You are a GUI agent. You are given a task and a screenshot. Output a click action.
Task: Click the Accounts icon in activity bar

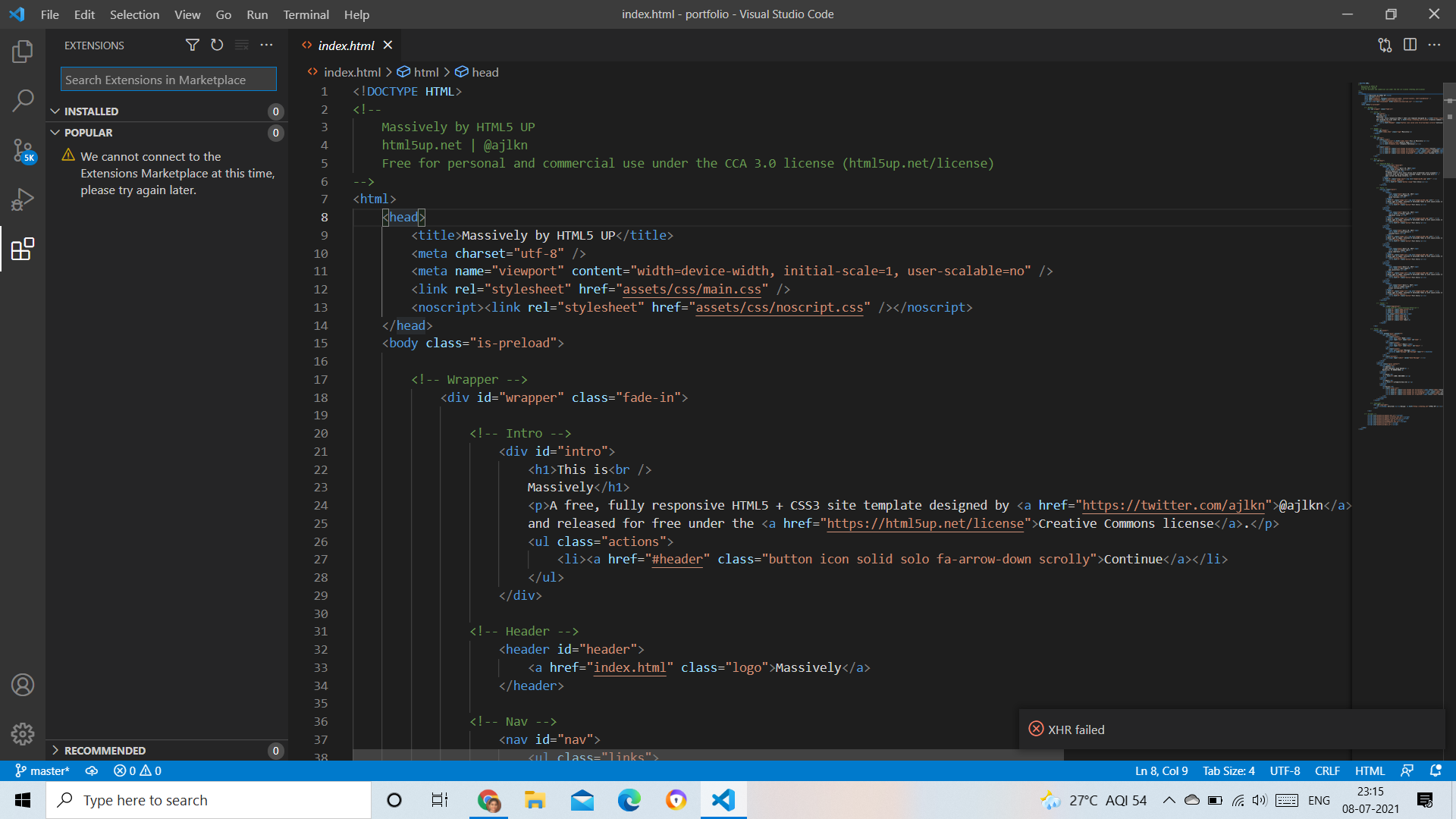23,684
